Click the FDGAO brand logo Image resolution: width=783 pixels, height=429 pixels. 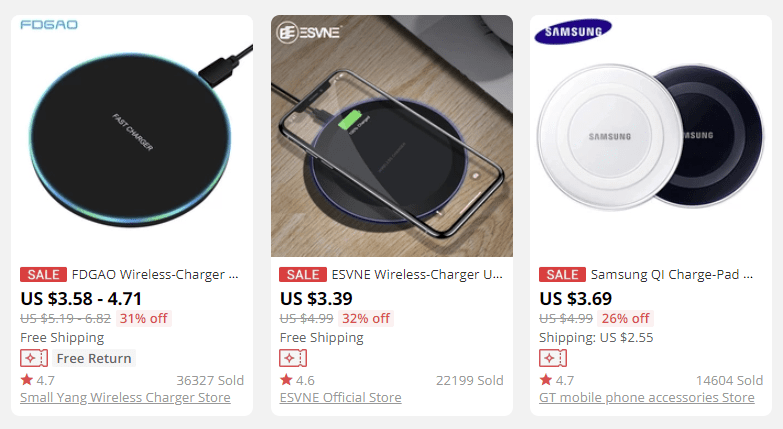[49, 24]
